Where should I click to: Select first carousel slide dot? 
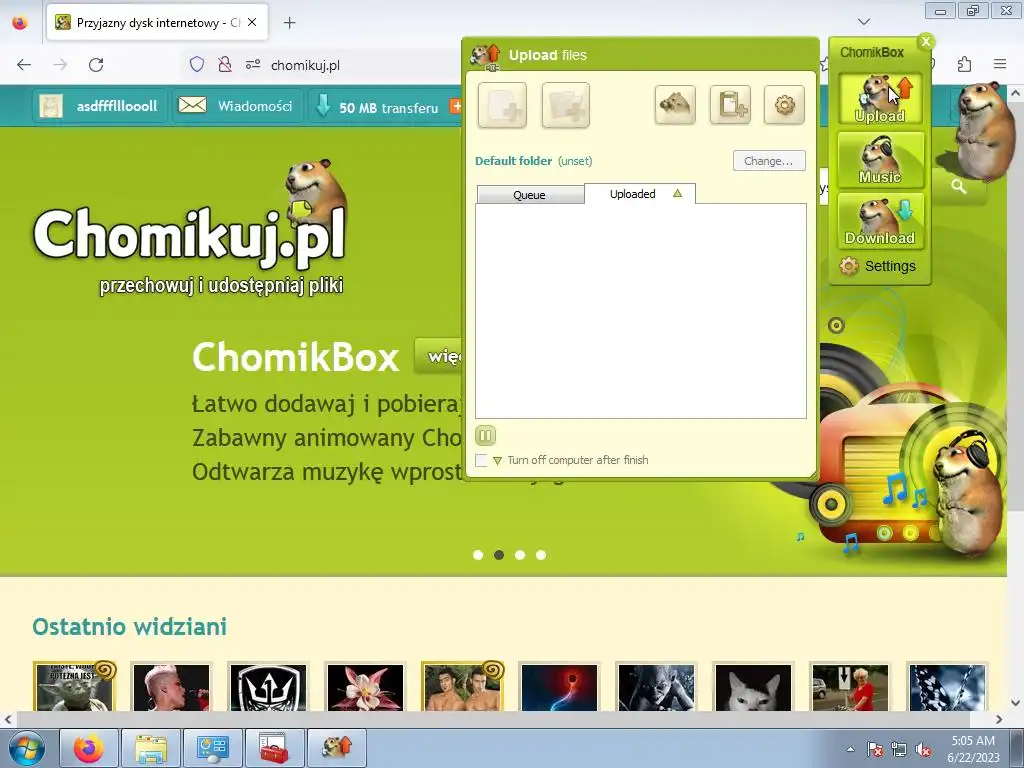click(478, 555)
